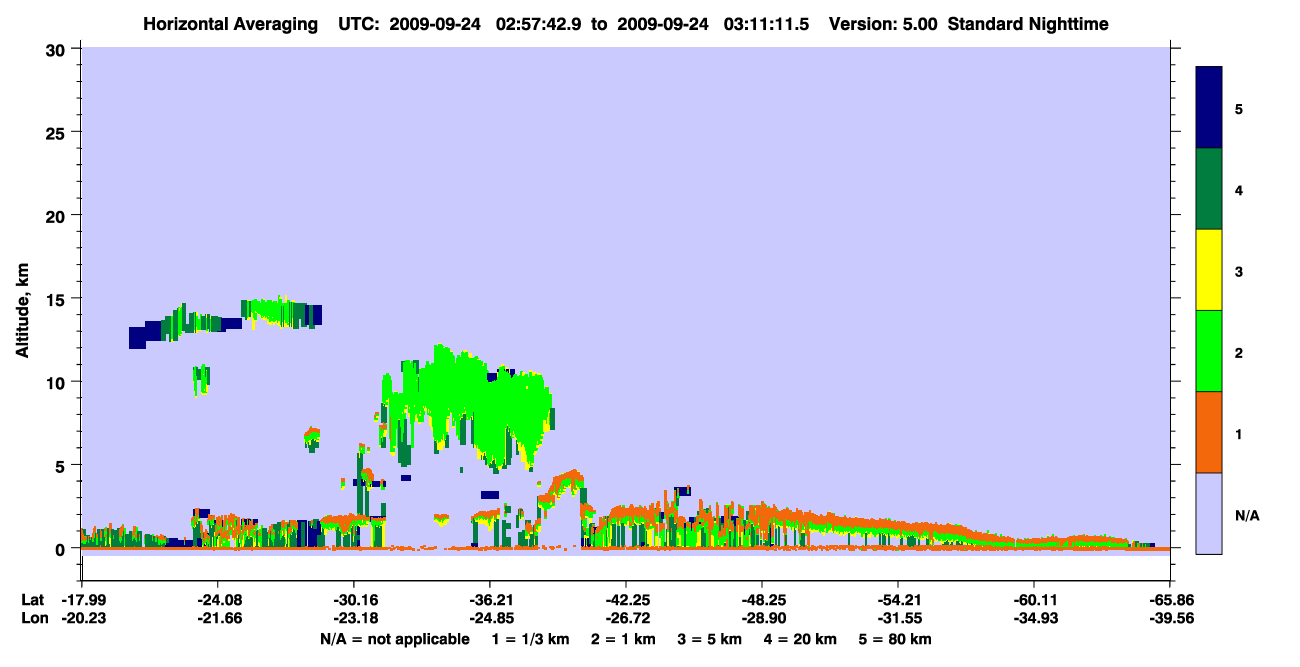Click the start time '02:57:42.9' in the title

[x=539, y=24]
